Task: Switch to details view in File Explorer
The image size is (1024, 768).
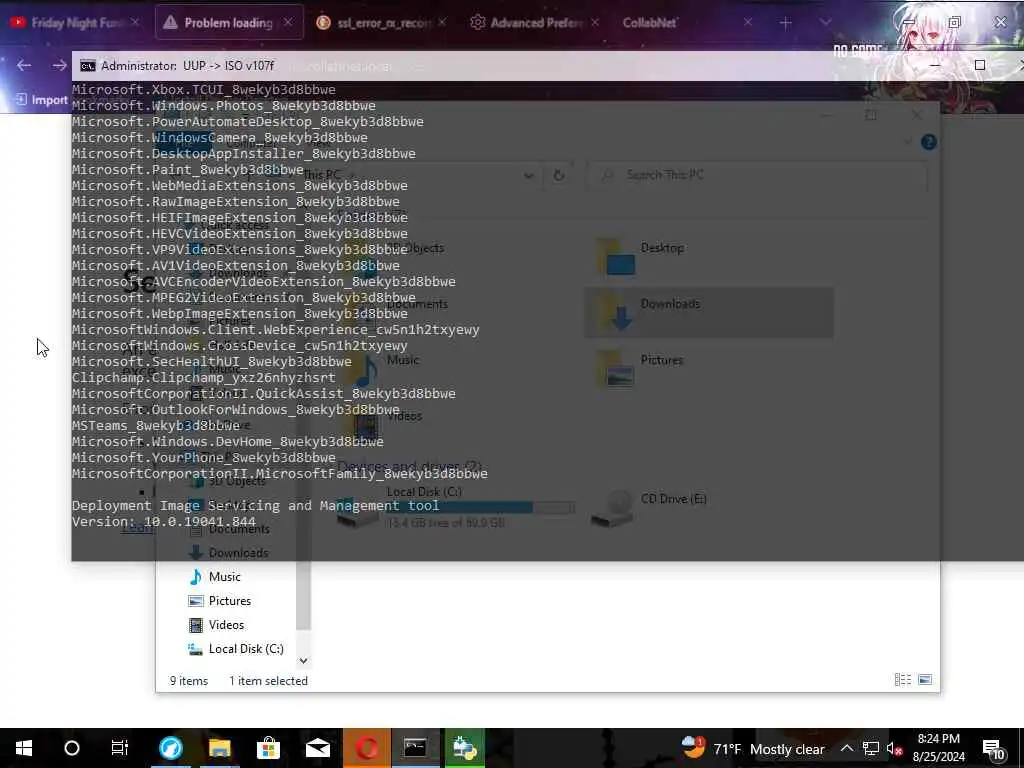Action: click(903, 680)
